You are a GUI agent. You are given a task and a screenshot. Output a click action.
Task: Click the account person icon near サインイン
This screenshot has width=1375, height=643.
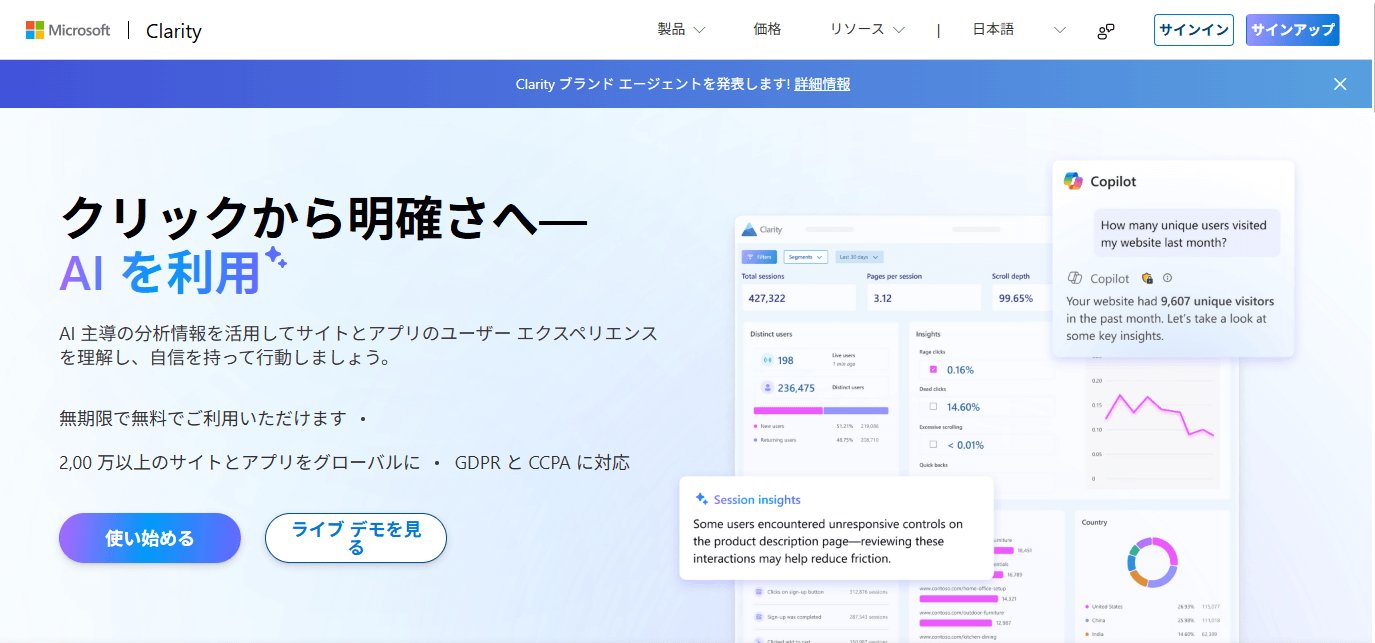pos(1105,30)
